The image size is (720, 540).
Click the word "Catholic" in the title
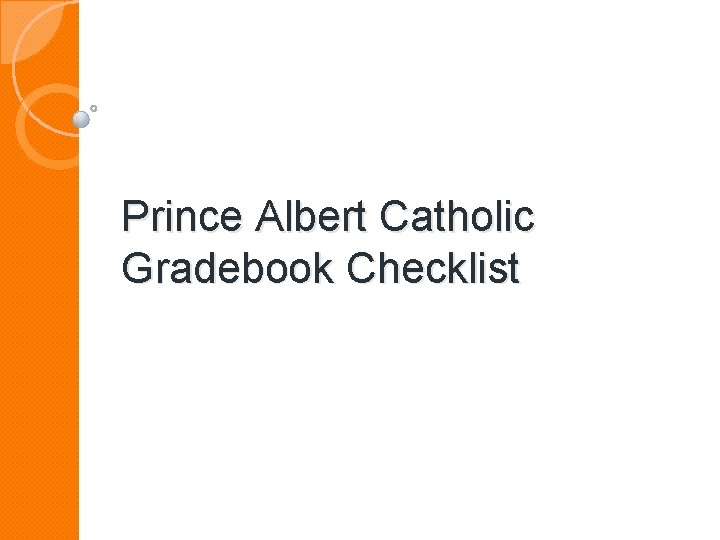458,216
